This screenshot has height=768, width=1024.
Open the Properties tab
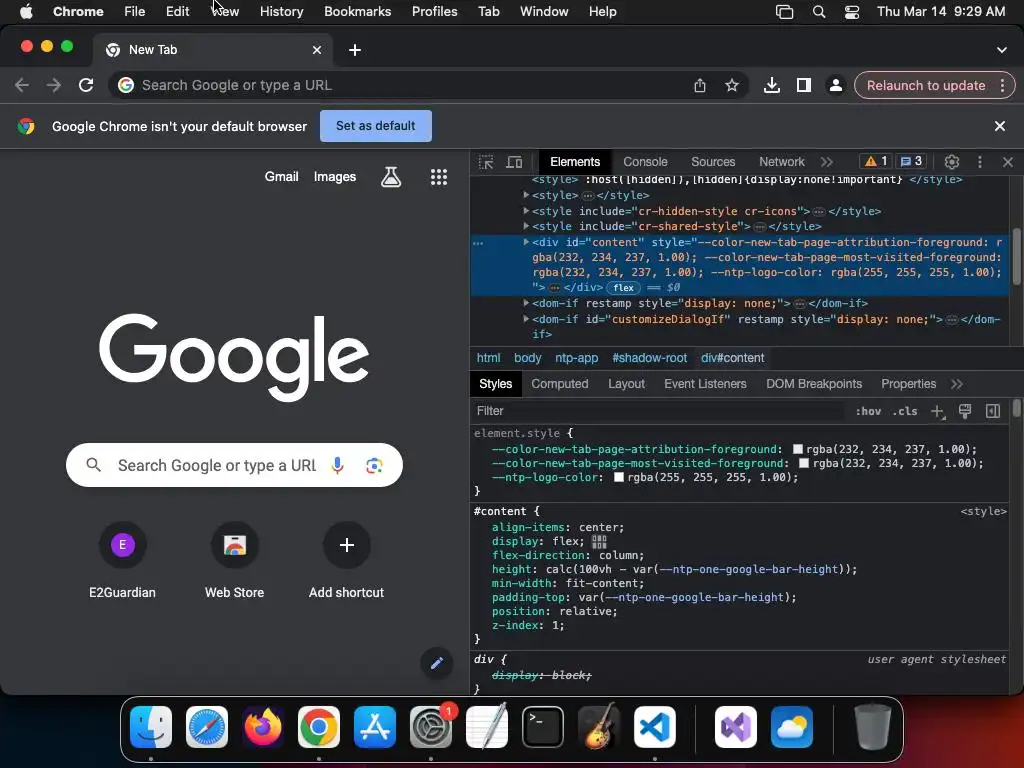908,384
